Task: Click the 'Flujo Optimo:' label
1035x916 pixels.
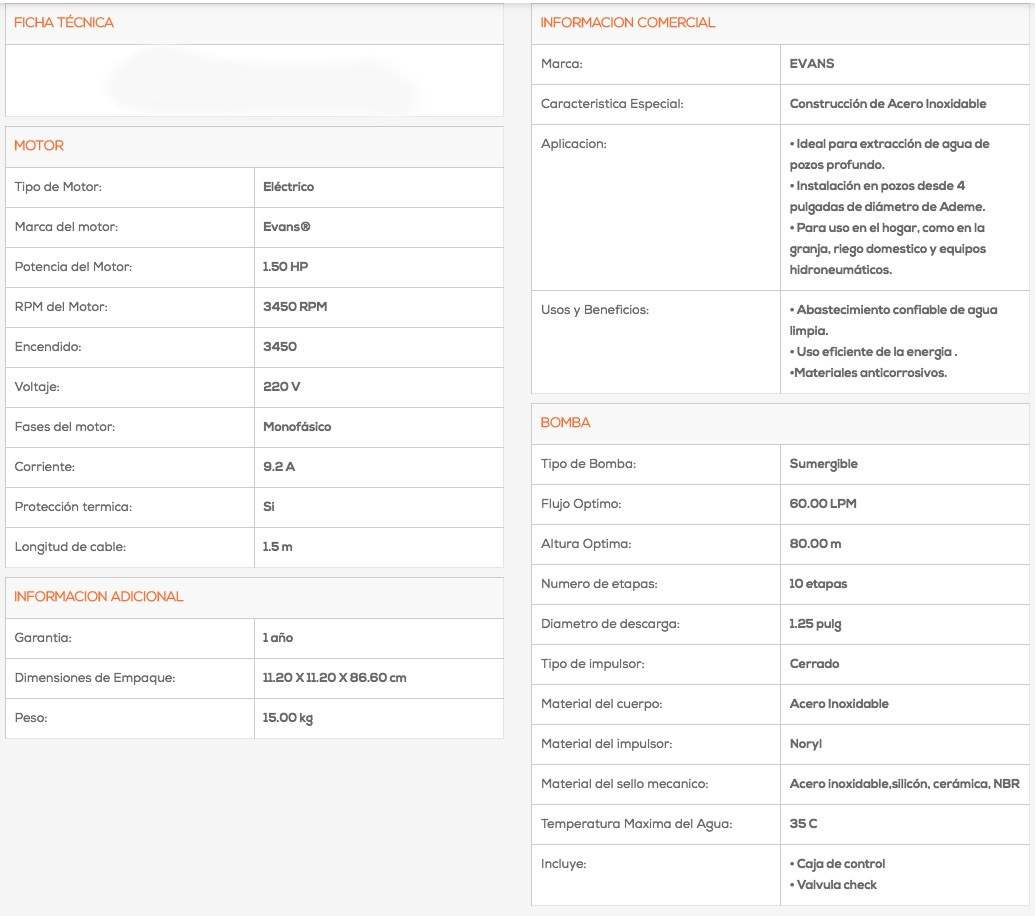Action: pos(581,504)
